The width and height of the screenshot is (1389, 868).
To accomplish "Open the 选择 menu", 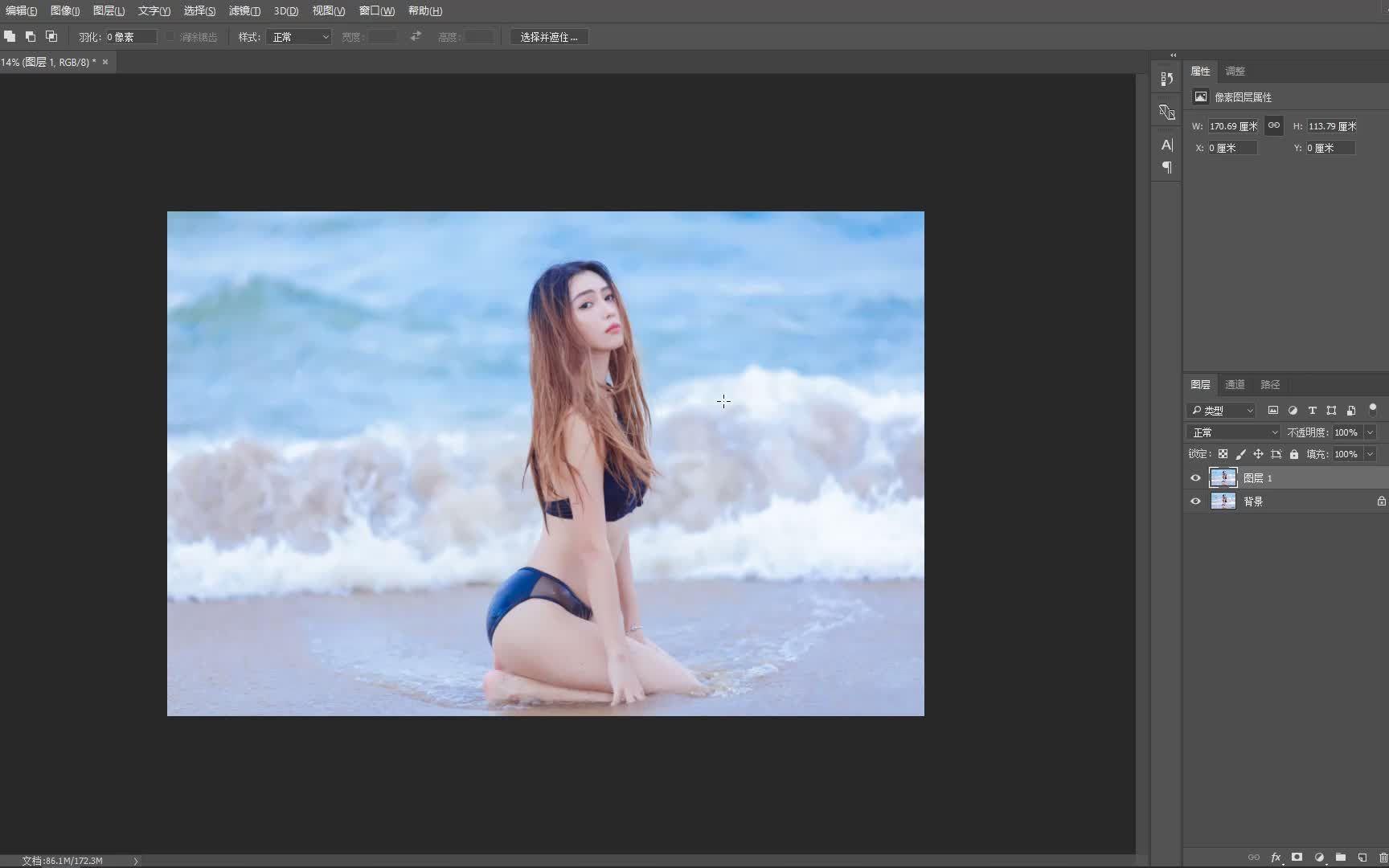I will click(199, 10).
